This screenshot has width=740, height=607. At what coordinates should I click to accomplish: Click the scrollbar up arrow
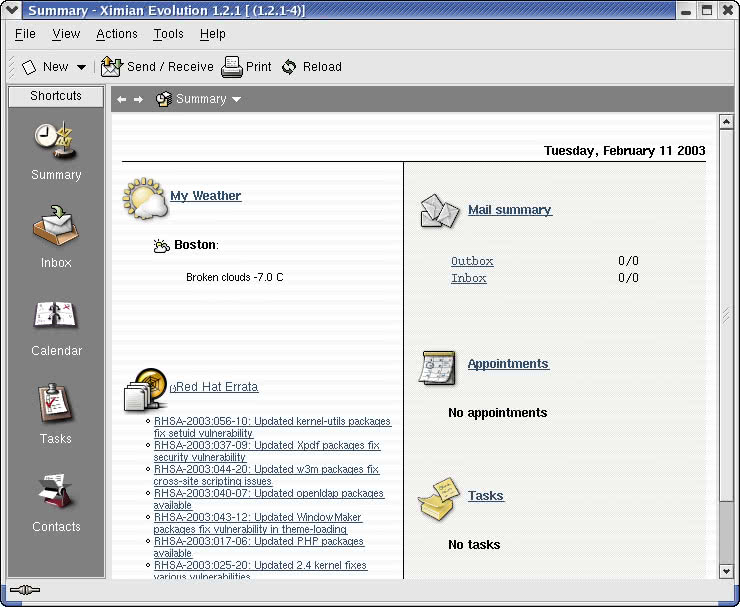coord(726,122)
